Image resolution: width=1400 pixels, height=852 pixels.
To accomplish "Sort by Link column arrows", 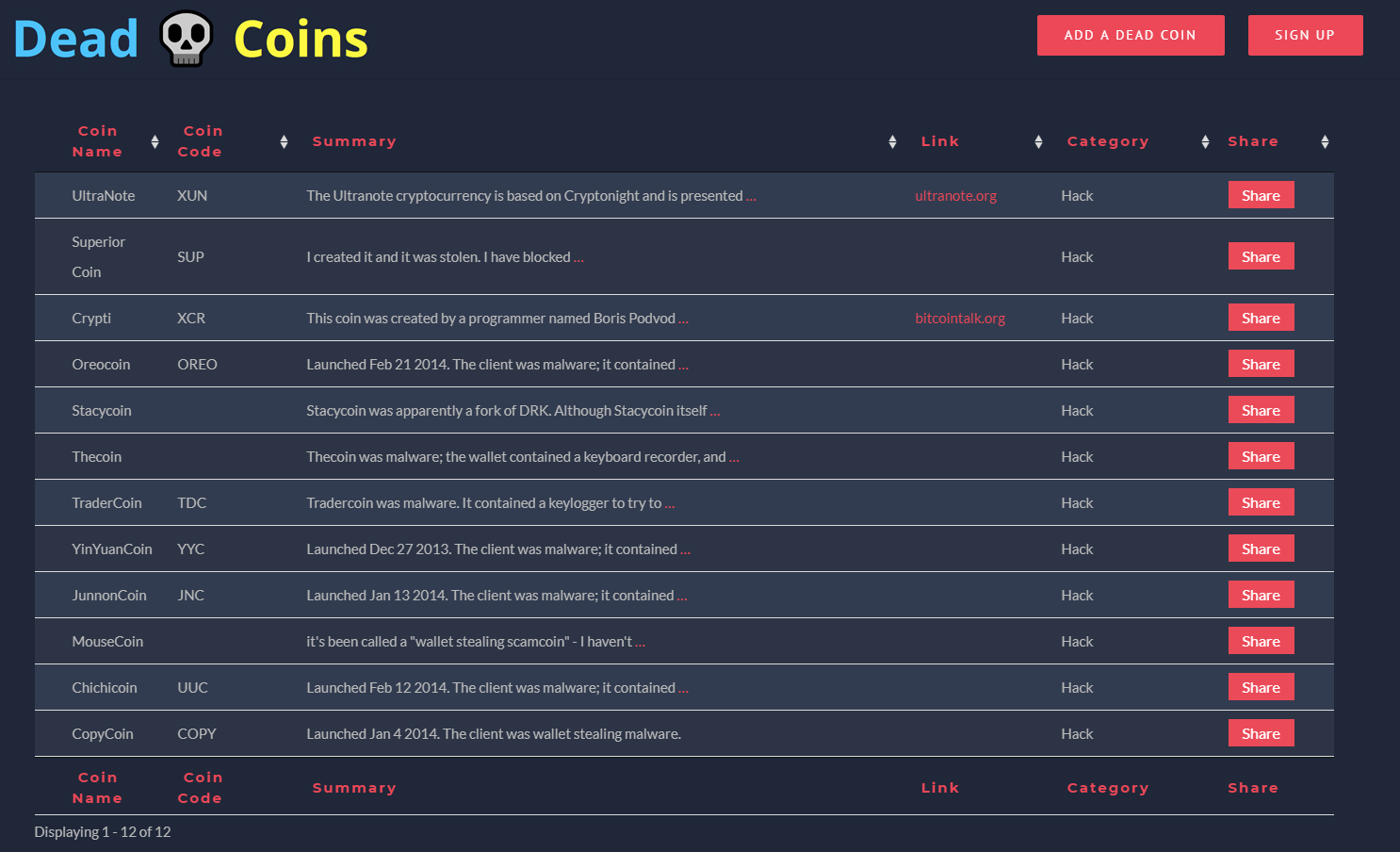I will pos(1038,141).
